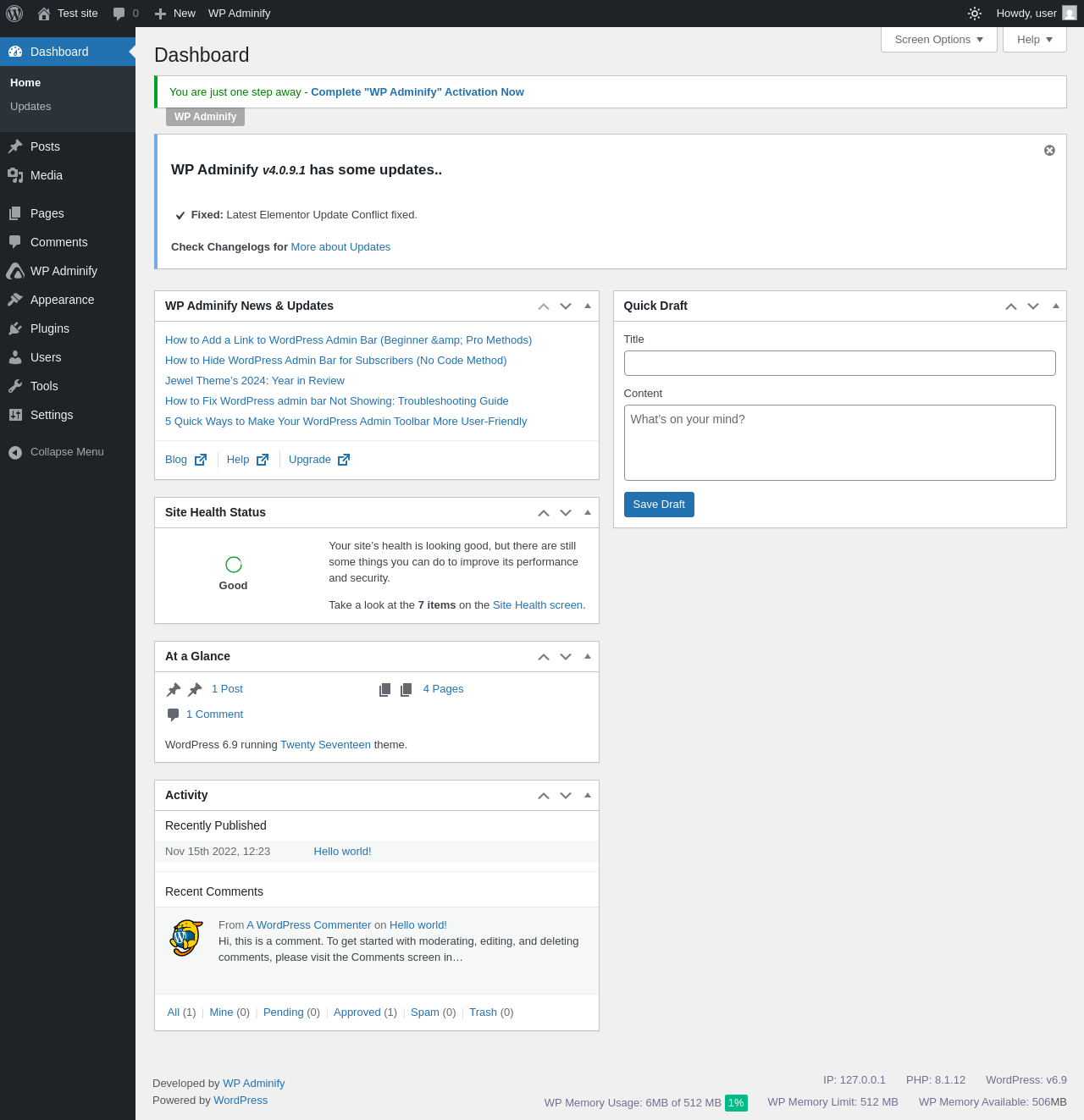Dismiss the WP Adminify updates notice
The image size is (1084, 1120).
point(1049,150)
